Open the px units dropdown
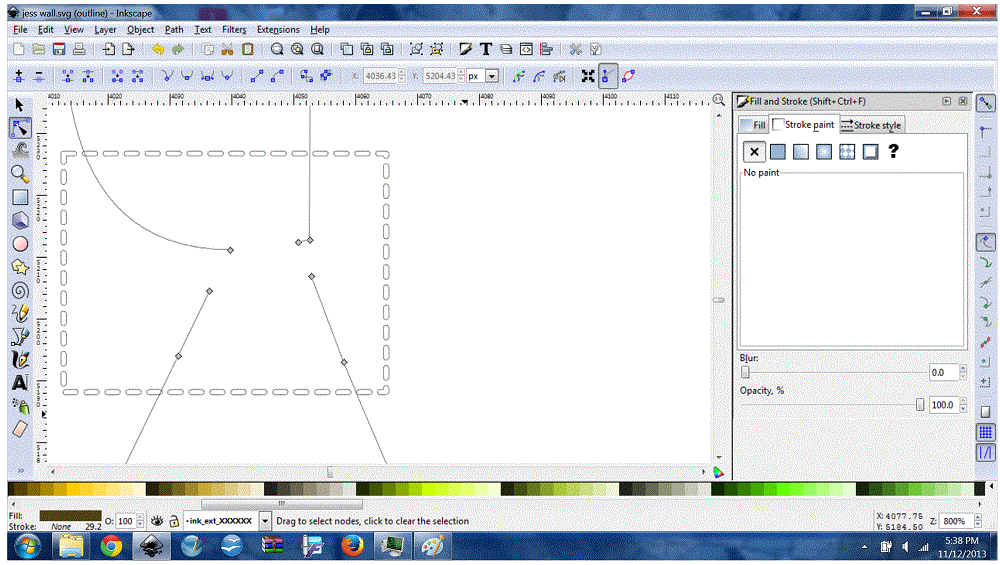Viewport: 1000px width, 565px height. [x=491, y=76]
